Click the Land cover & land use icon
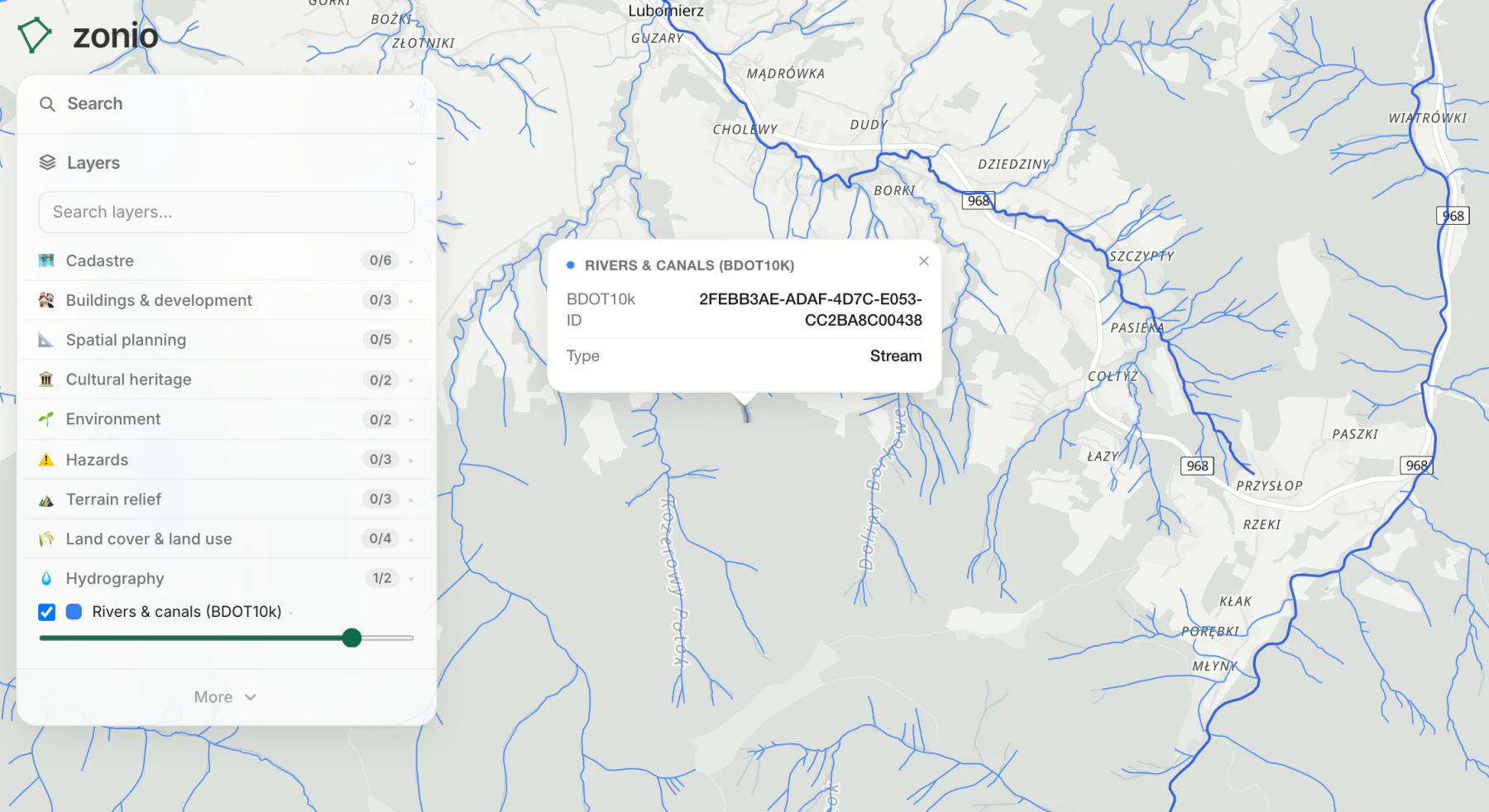The width and height of the screenshot is (1489, 812). pyautogui.click(x=46, y=539)
